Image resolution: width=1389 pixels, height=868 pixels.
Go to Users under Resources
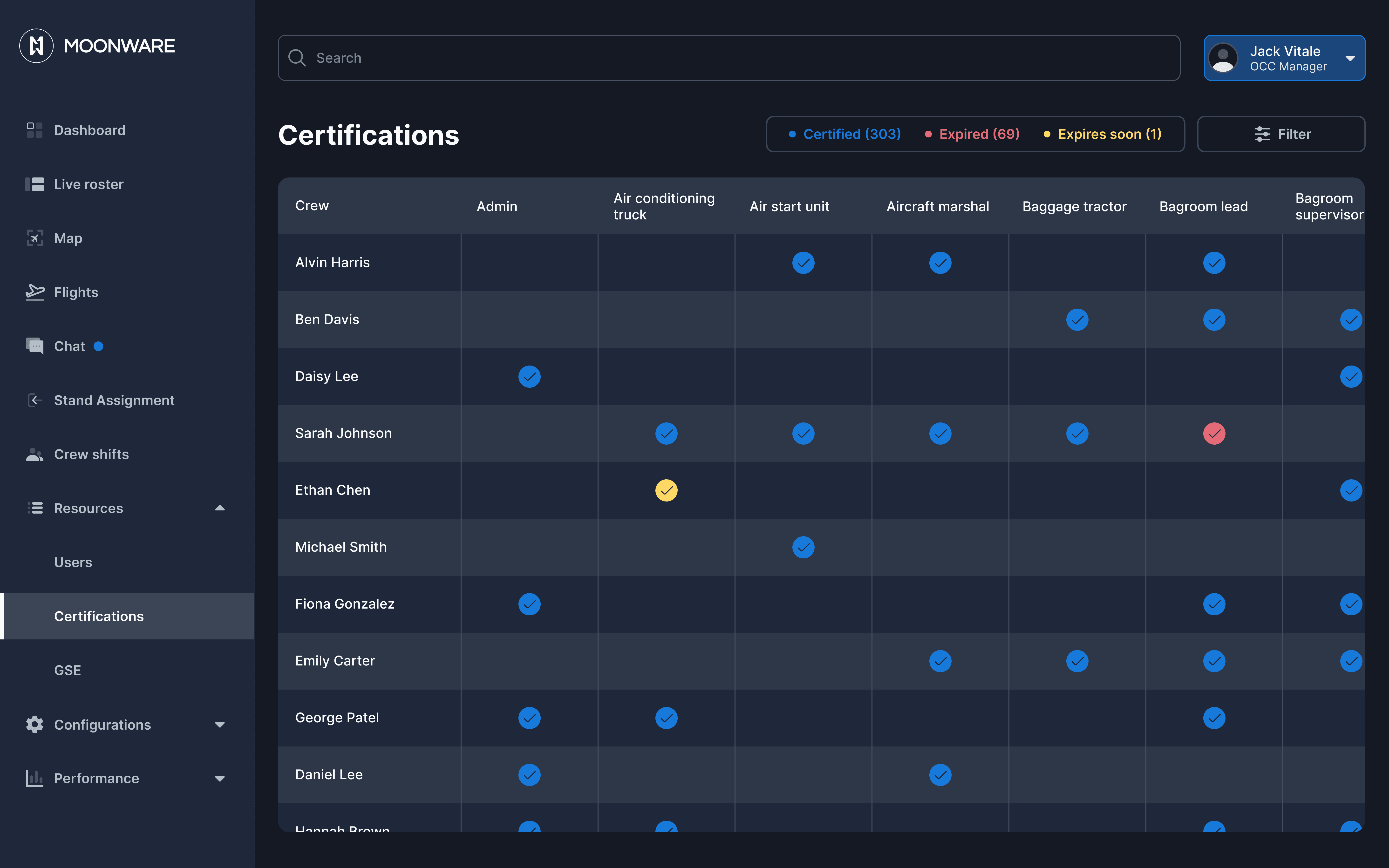pyautogui.click(x=73, y=562)
